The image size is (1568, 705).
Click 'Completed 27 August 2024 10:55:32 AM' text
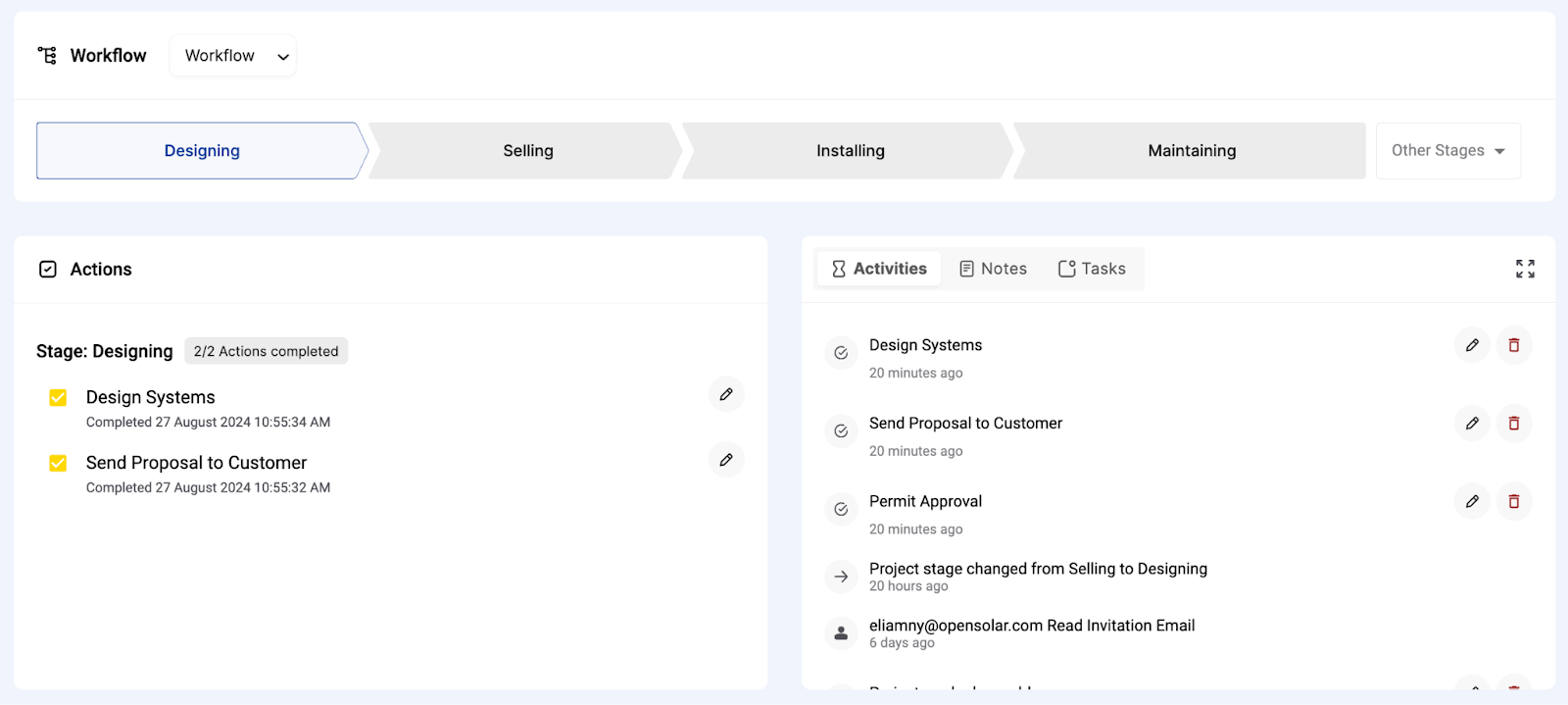pyautogui.click(x=208, y=488)
